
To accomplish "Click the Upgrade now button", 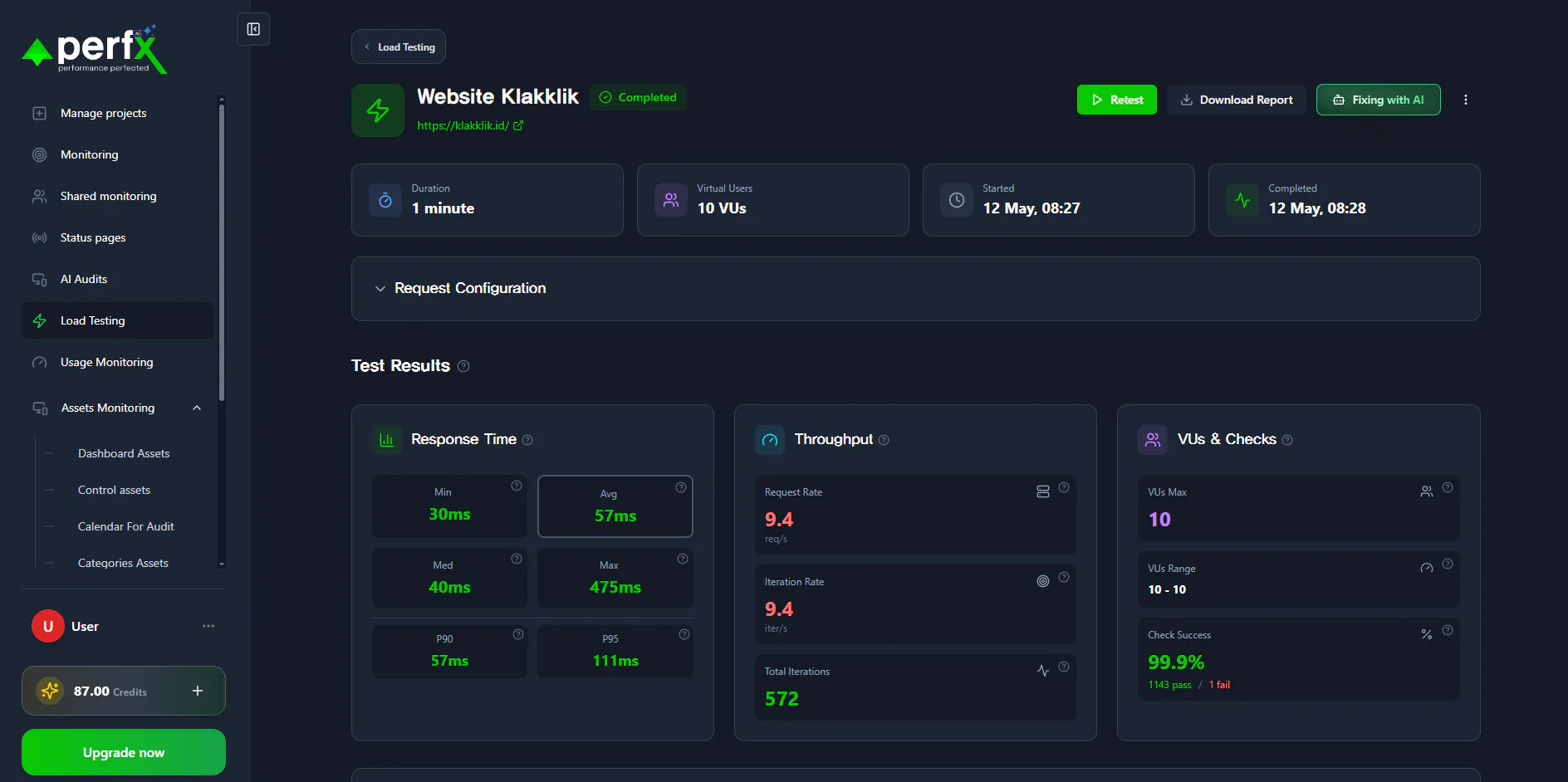I will [x=124, y=752].
